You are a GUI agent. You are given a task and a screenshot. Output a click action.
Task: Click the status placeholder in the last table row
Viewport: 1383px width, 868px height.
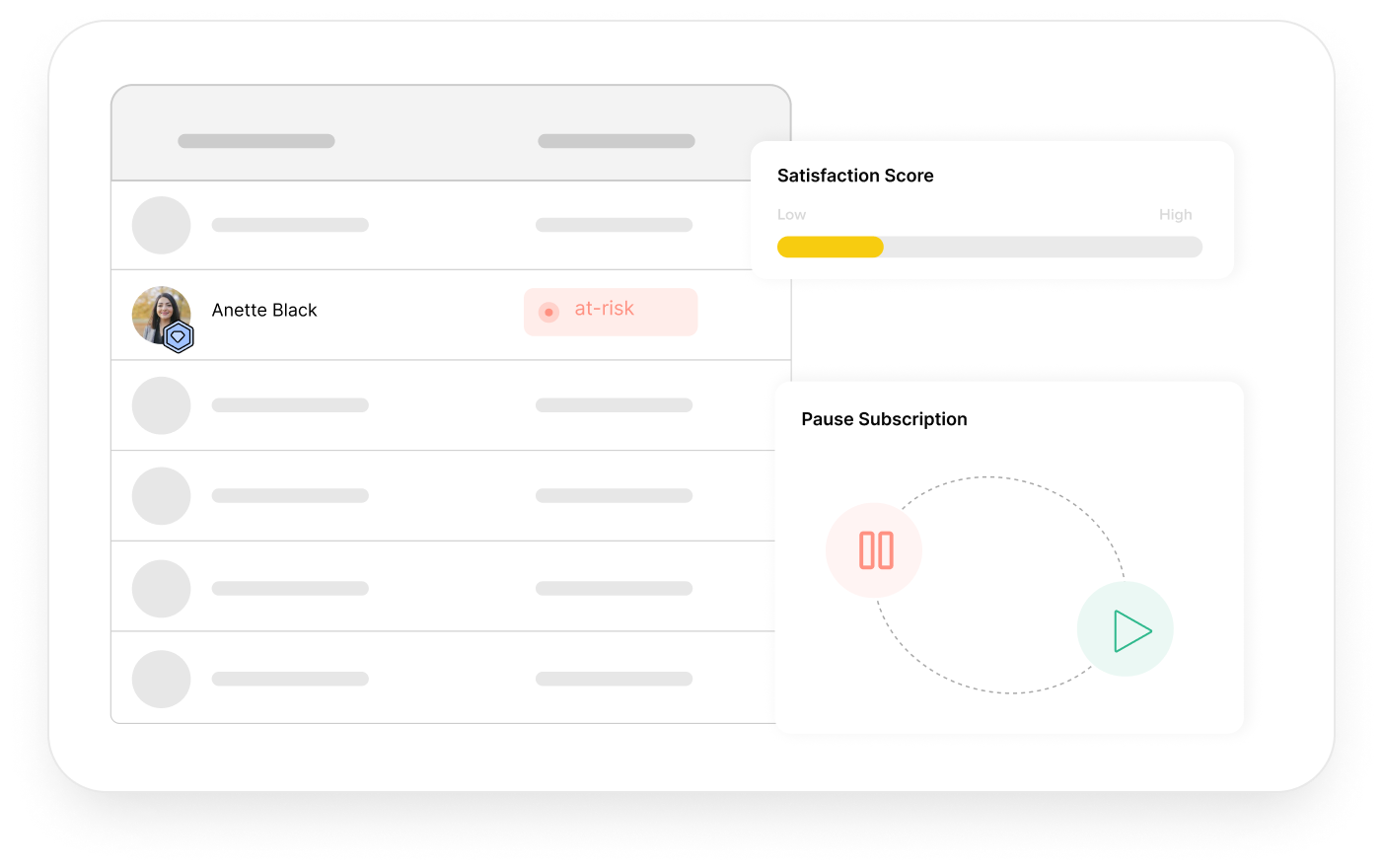[x=614, y=679]
